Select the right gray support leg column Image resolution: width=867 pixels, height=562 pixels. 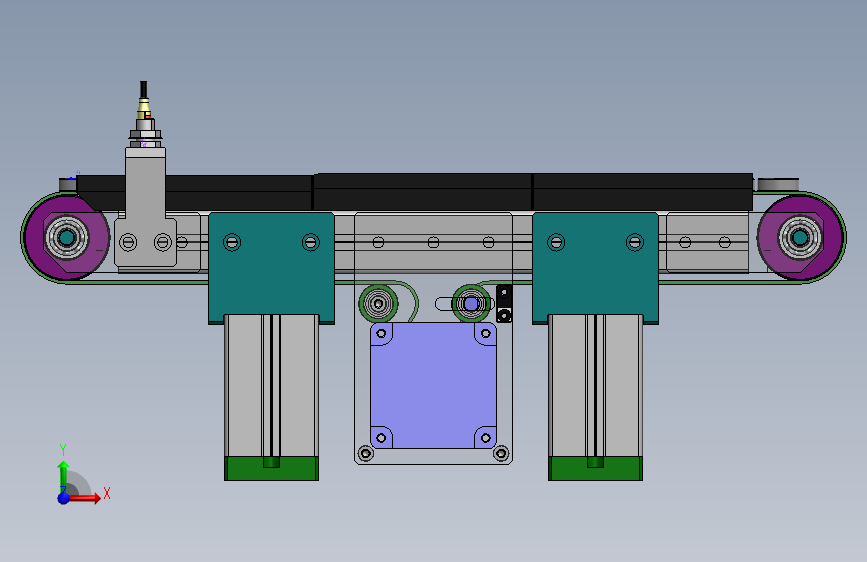595,386
